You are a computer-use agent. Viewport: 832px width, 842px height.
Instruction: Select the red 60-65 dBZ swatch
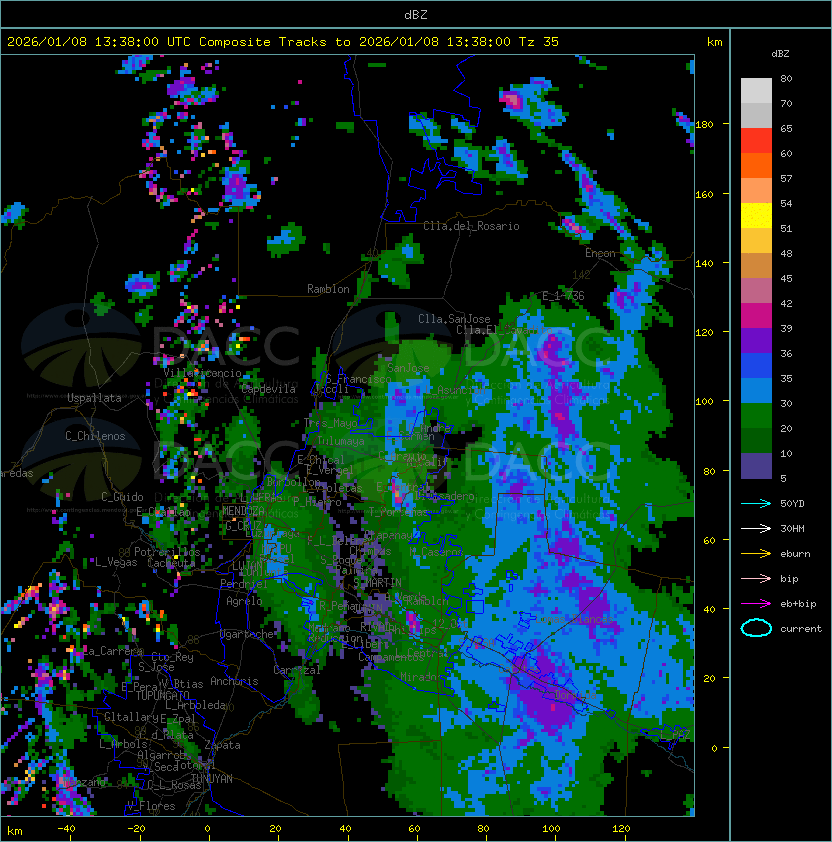pos(756,141)
